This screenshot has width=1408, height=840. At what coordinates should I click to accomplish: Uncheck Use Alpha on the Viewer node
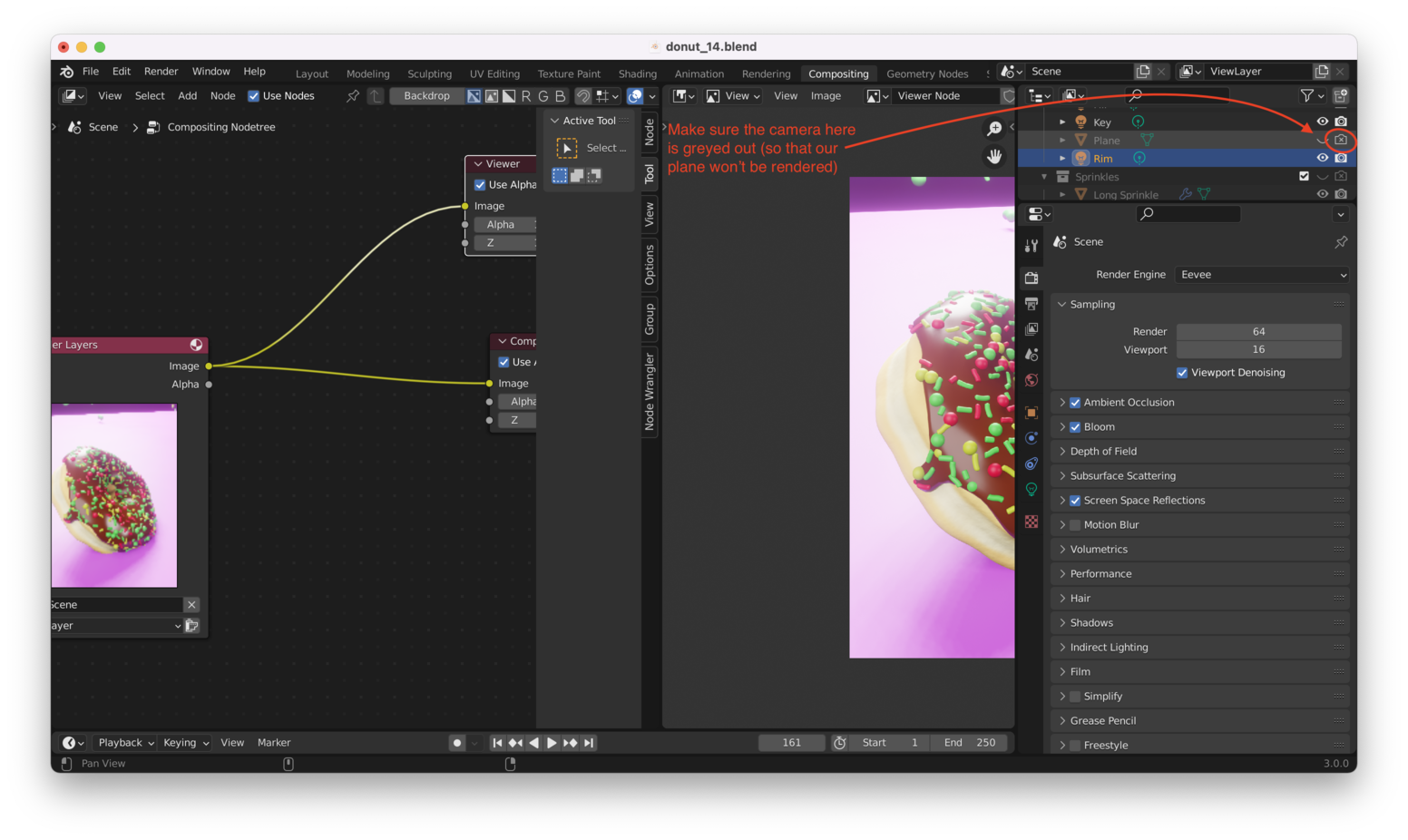click(480, 184)
